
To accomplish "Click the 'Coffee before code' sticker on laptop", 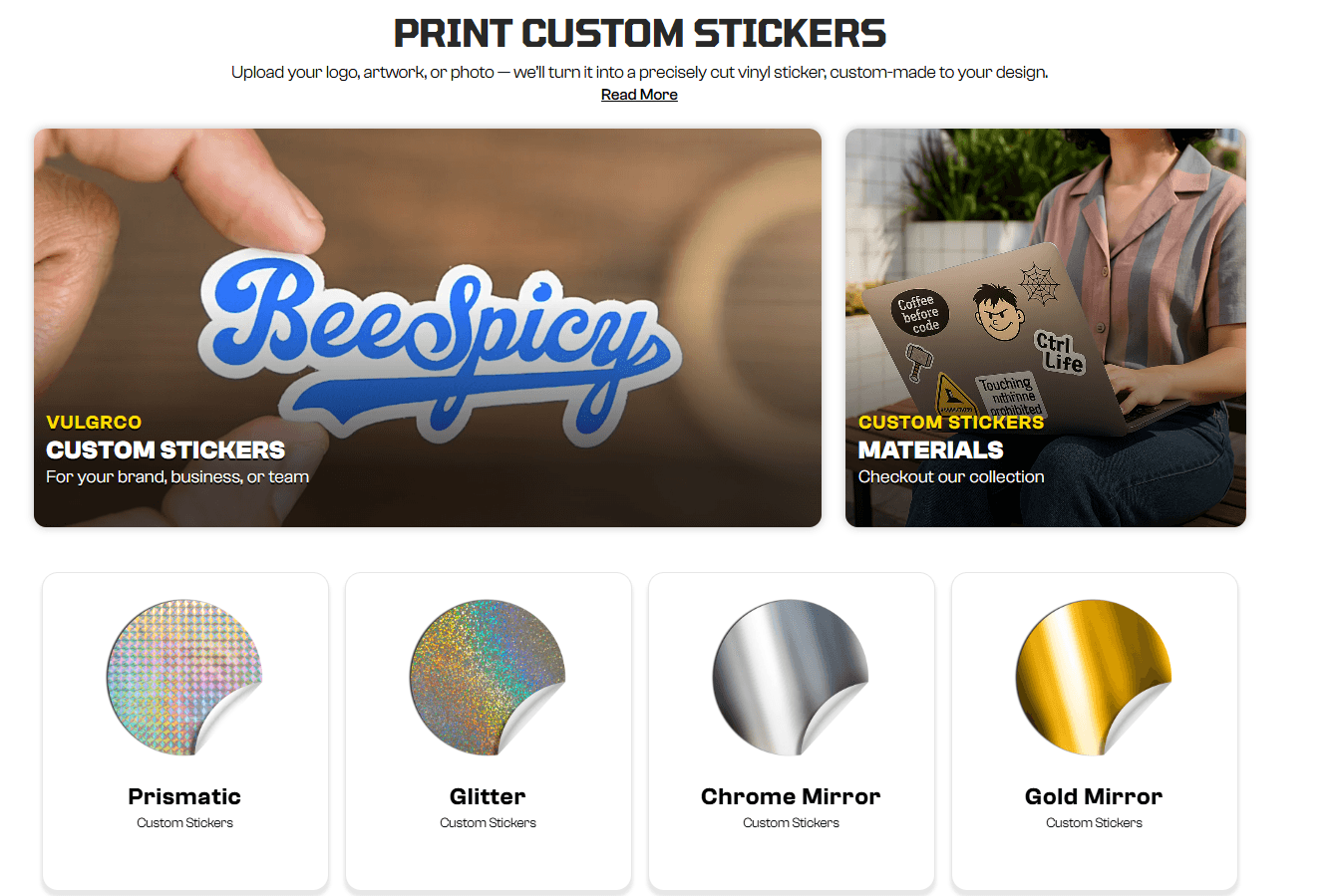I will (x=919, y=313).
